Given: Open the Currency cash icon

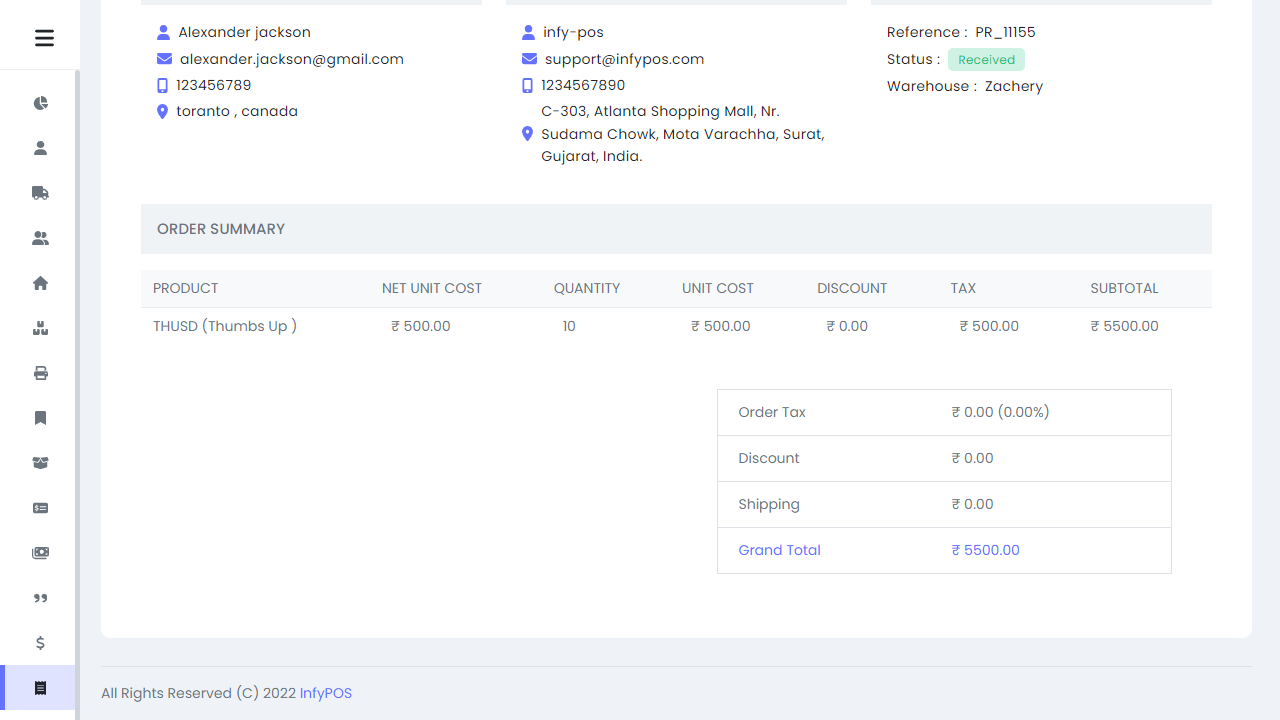Looking at the screenshot, I should click(x=40, y=553).
